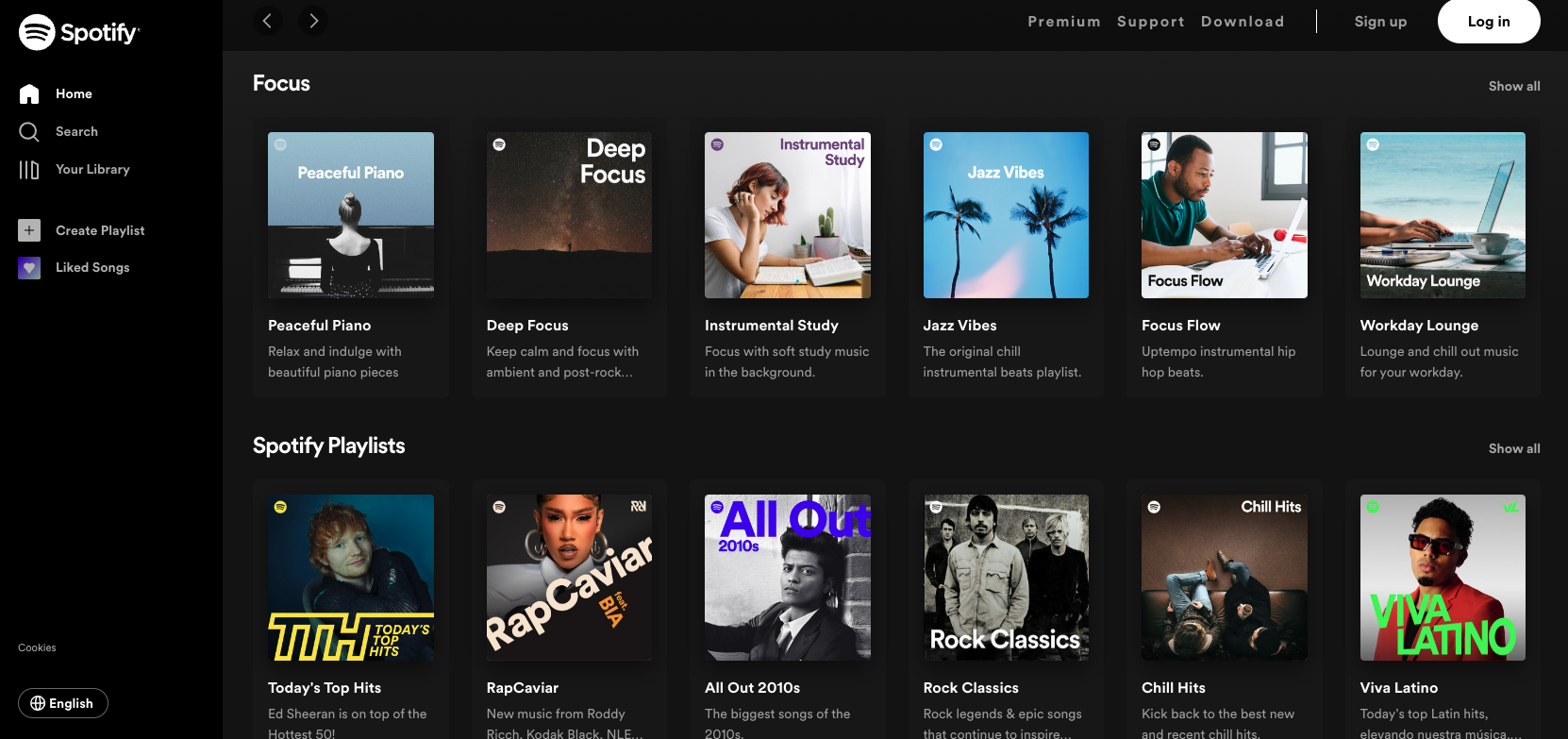
Task: Click the Peaceful Piano playlist title
Action: tap(319, 325)
